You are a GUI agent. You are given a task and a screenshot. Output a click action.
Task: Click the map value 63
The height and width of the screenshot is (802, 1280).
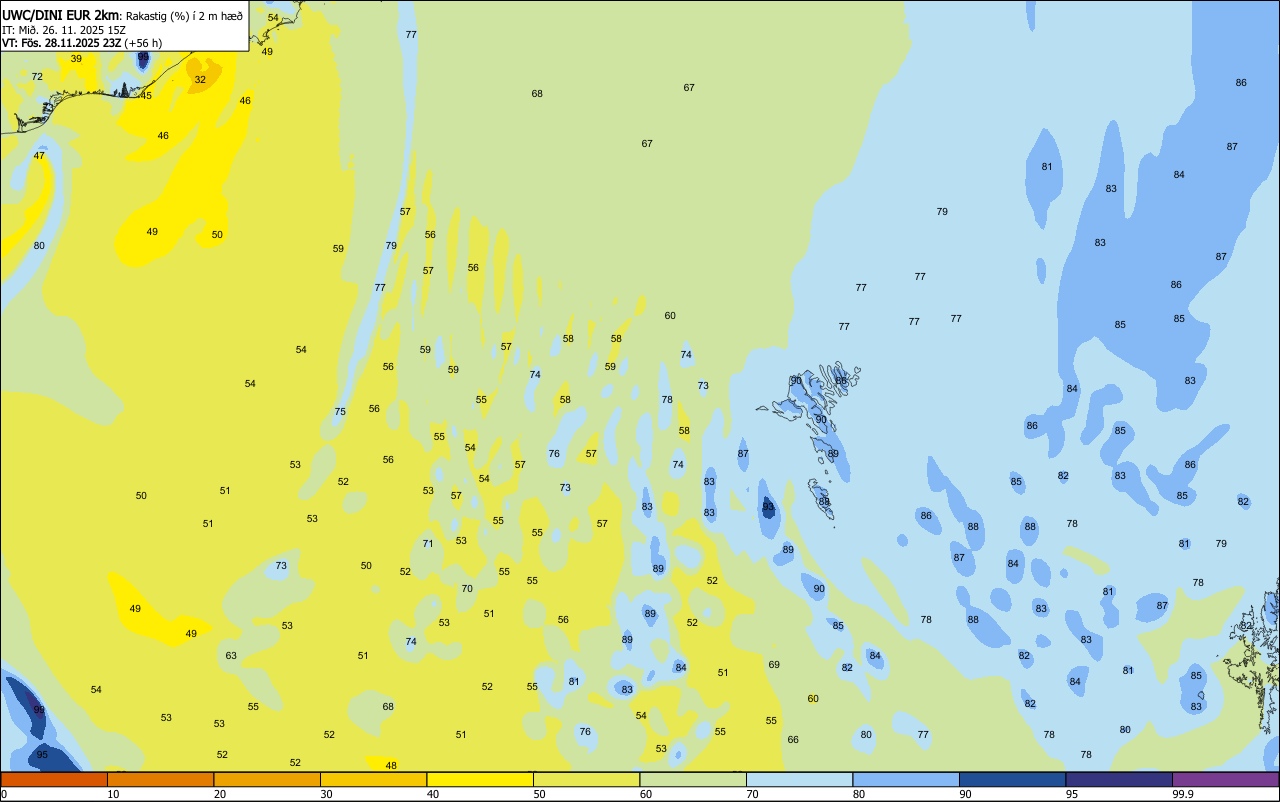(x=231, y=656)
